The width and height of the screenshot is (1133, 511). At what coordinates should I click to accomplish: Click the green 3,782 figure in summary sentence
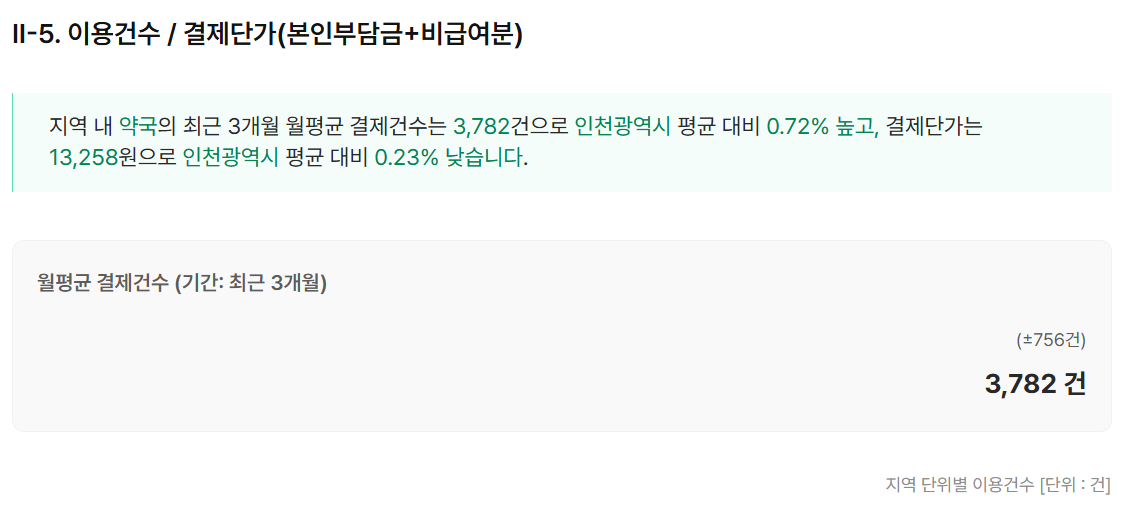coord(481,126)
